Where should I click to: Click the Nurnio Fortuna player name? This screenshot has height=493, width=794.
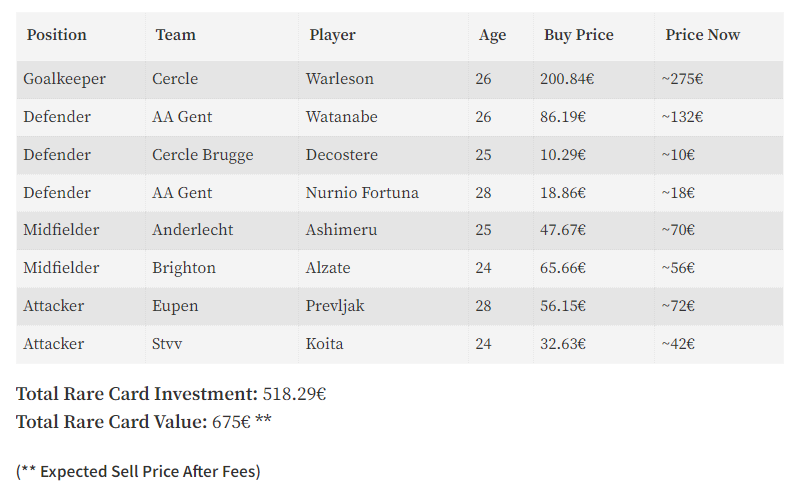[x=362, y=193]
